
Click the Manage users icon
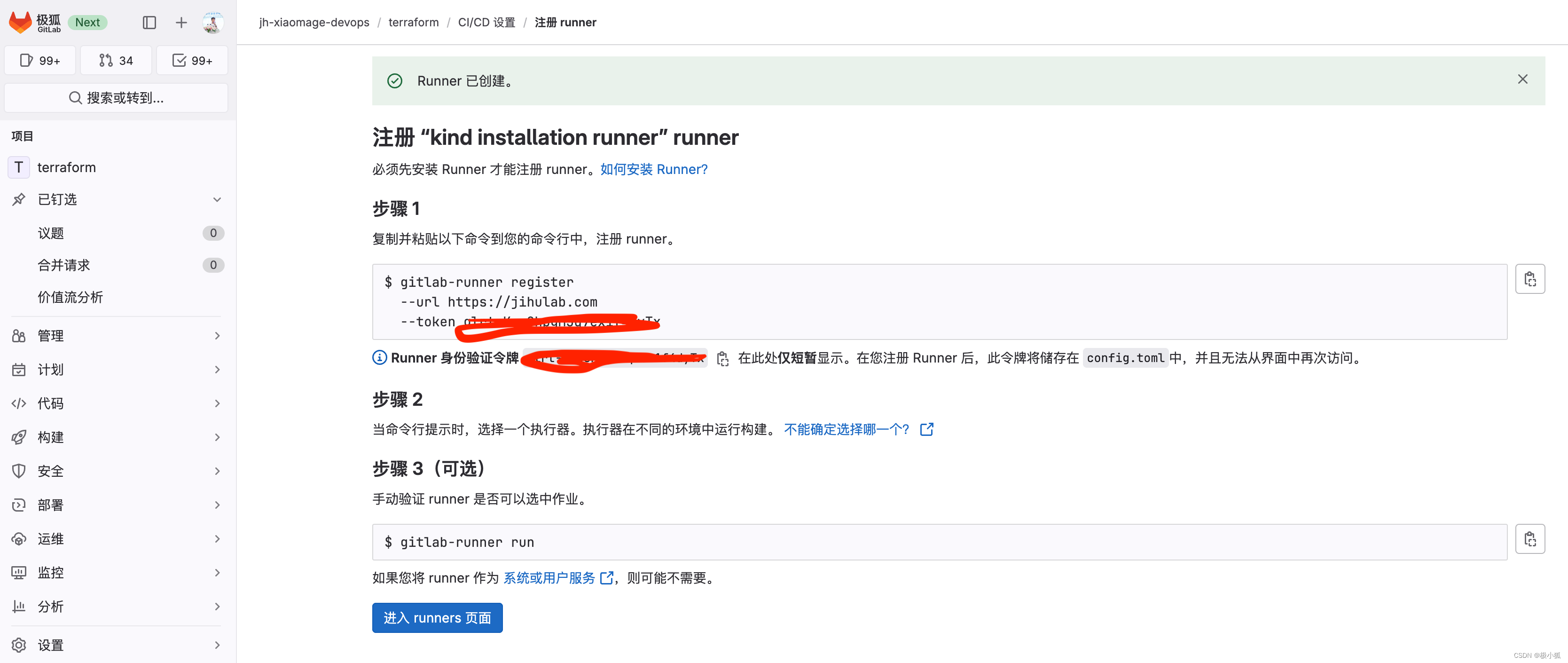tap(19, 335)
